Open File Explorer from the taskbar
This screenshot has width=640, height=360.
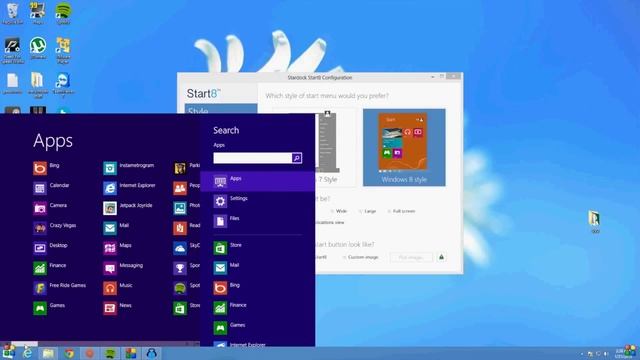click(x=48, y=353)
